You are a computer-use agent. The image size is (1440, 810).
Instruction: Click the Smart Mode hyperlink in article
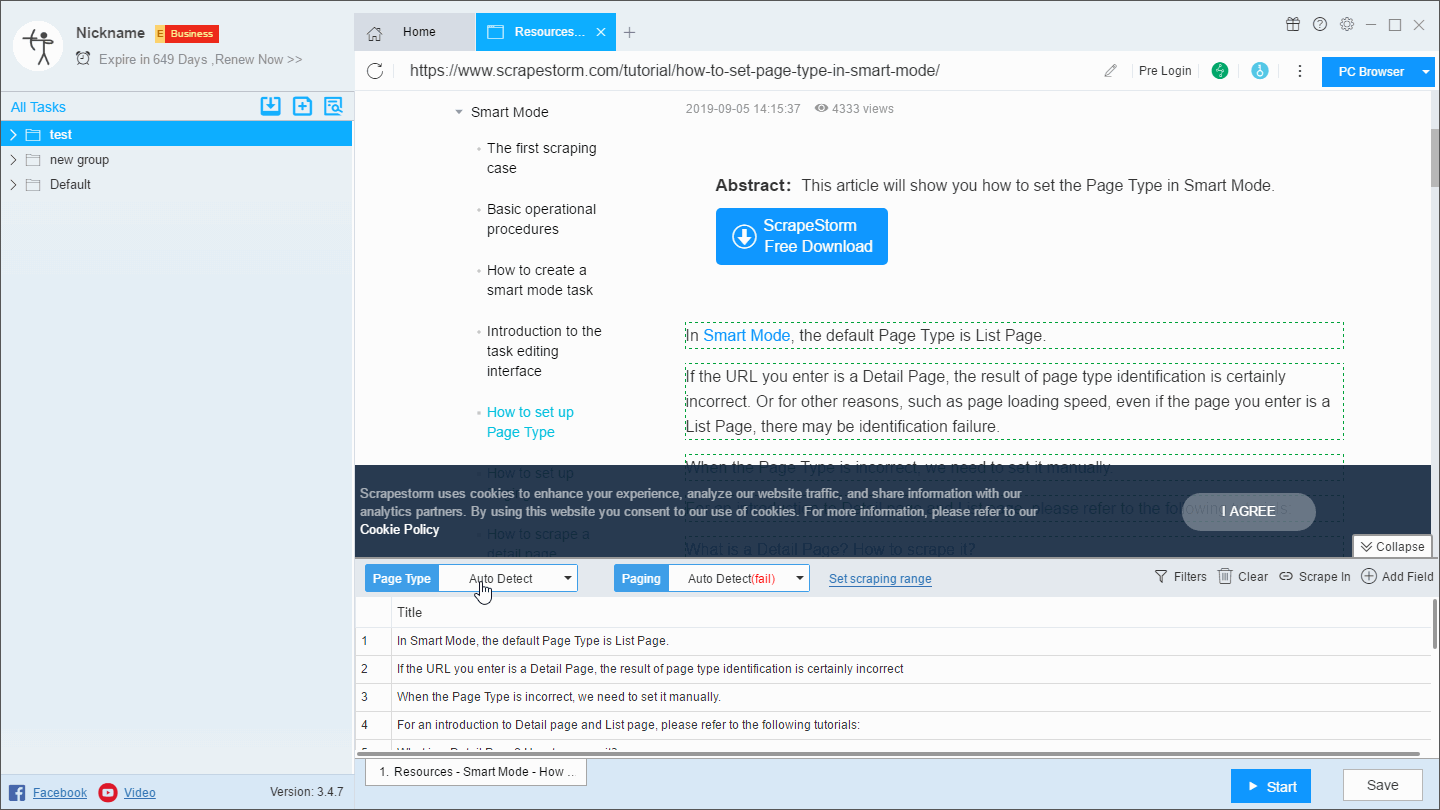pyautogui.click(x=747, y=335)
